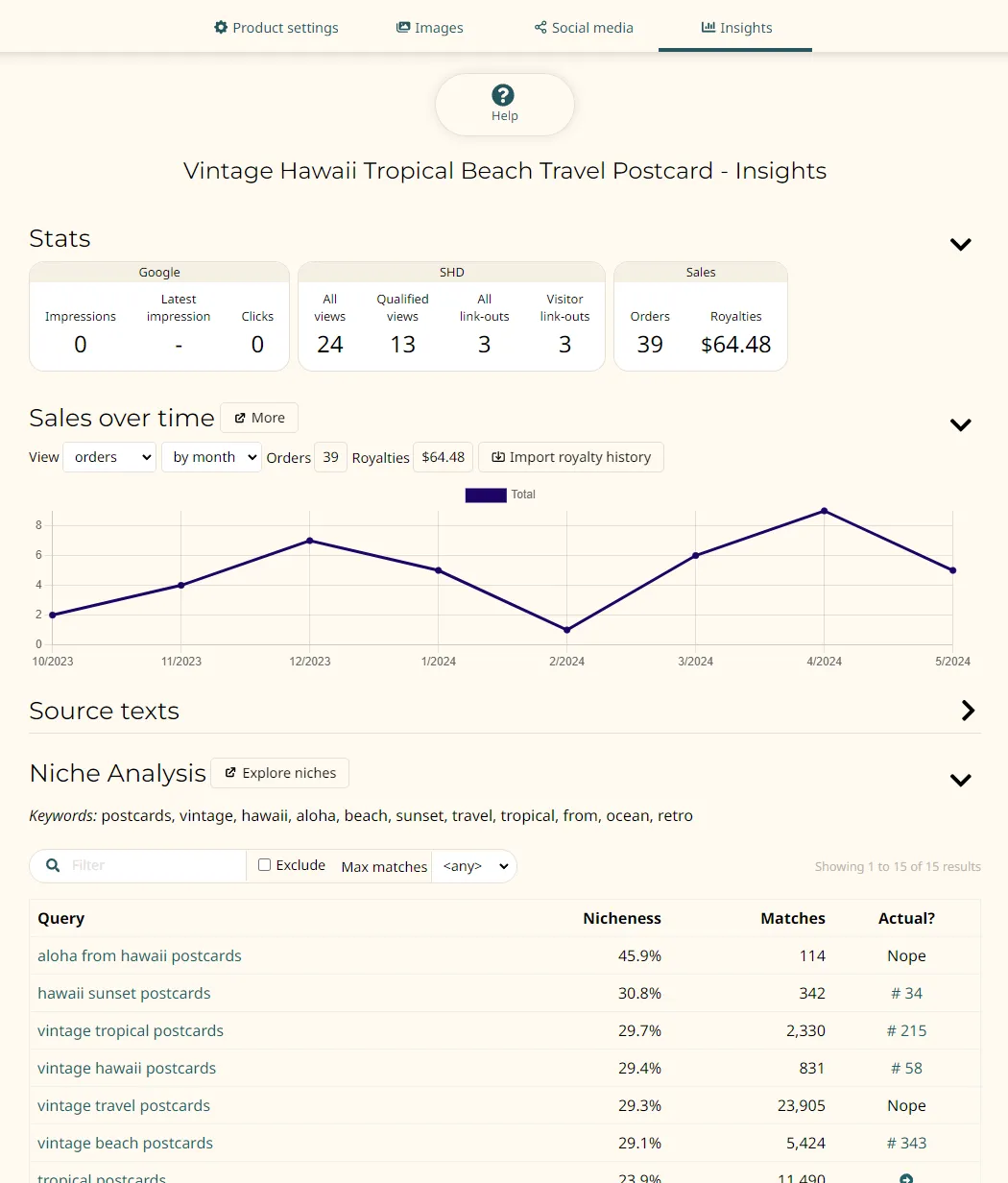Open the Max matches dropdown
This screenshot has height=1183, width=1008.
[x=473, y=866]
